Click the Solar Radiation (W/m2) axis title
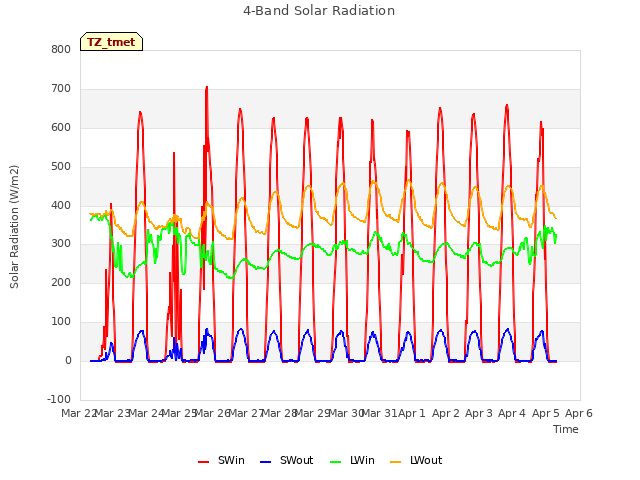640x480 pixels. tap(14, 227)
